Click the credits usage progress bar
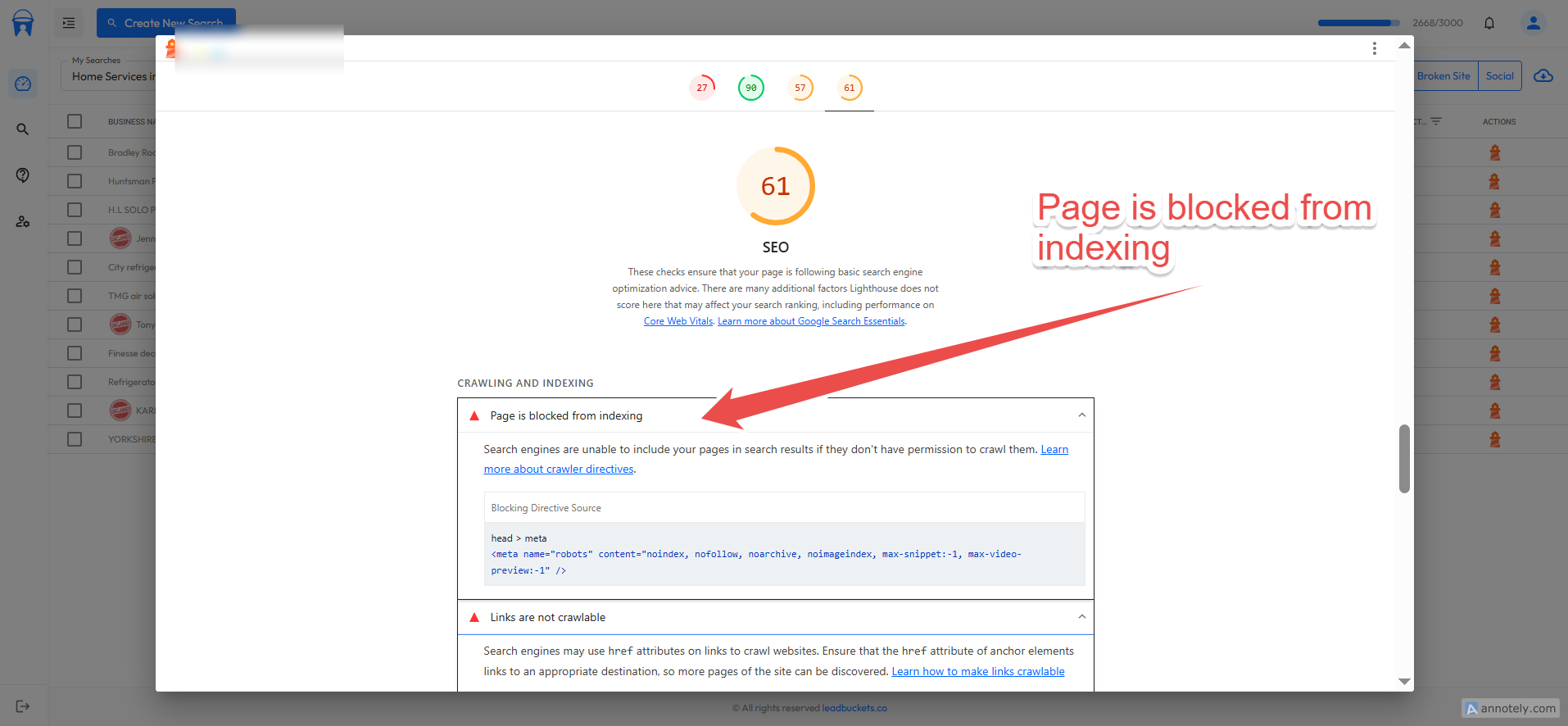Viewport: 1568px width, 726px height. coord(1359,23)
